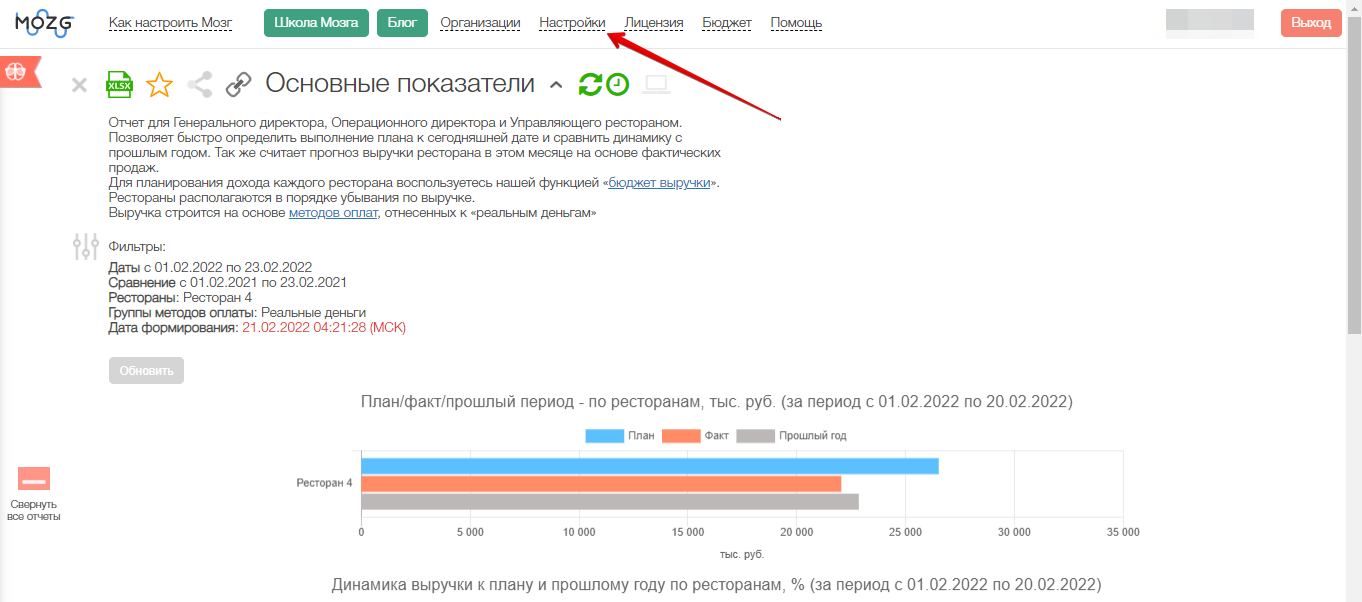Image resolution: width=1362 pixels, height=602 pixels.
Task: Click the red Дата формирования timestamp
Action: pyautogui.click(x=324, y=327)
